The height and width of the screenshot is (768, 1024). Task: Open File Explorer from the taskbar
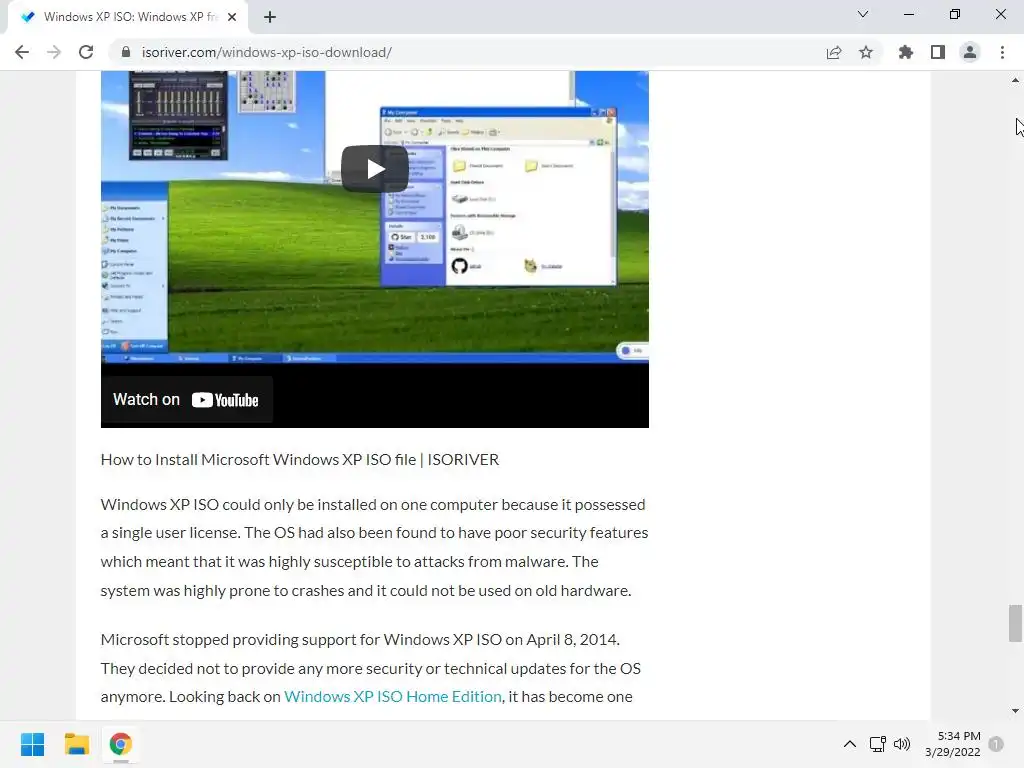click(76, 744)
